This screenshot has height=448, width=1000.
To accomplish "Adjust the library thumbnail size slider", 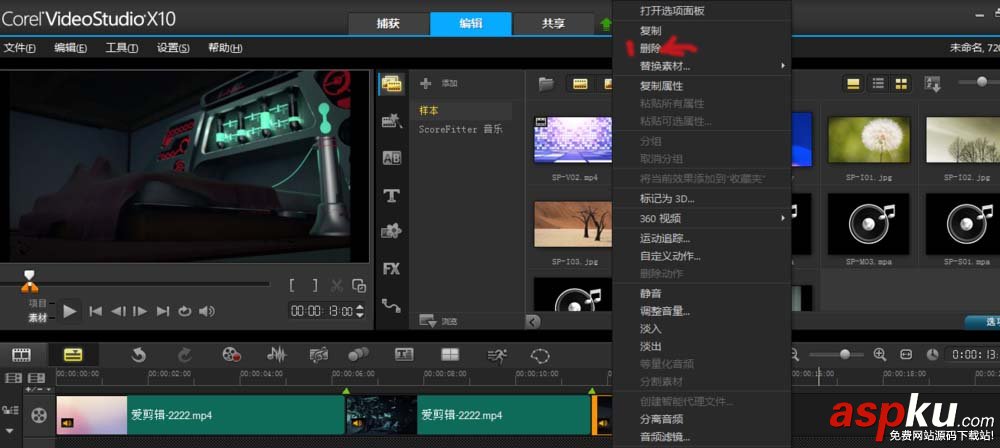I will [x=981, y=82].
